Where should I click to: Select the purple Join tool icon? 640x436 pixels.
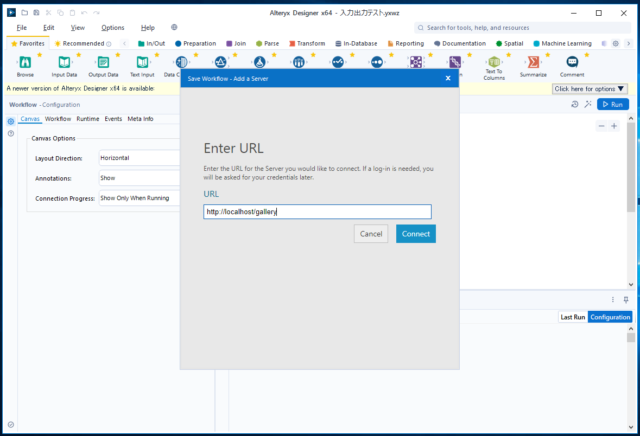[x=455, y=62]
